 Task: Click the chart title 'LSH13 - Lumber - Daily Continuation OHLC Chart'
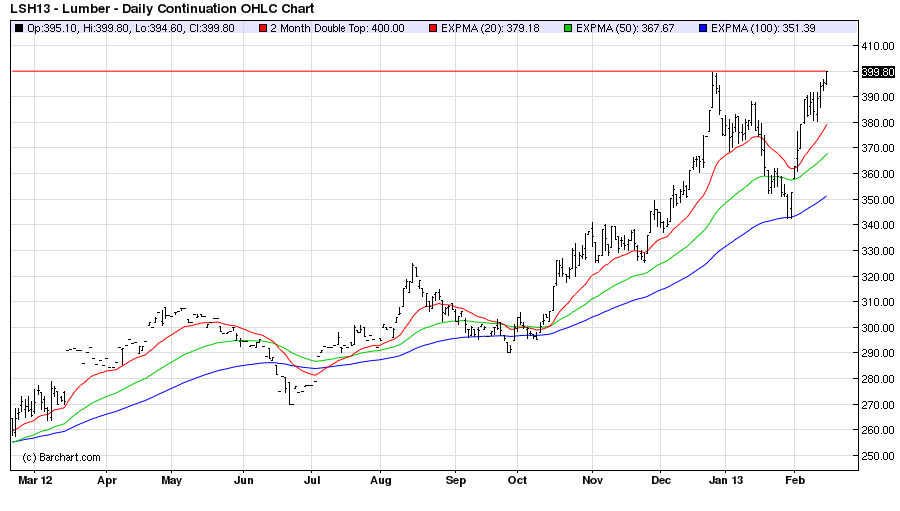click(162, 9)
